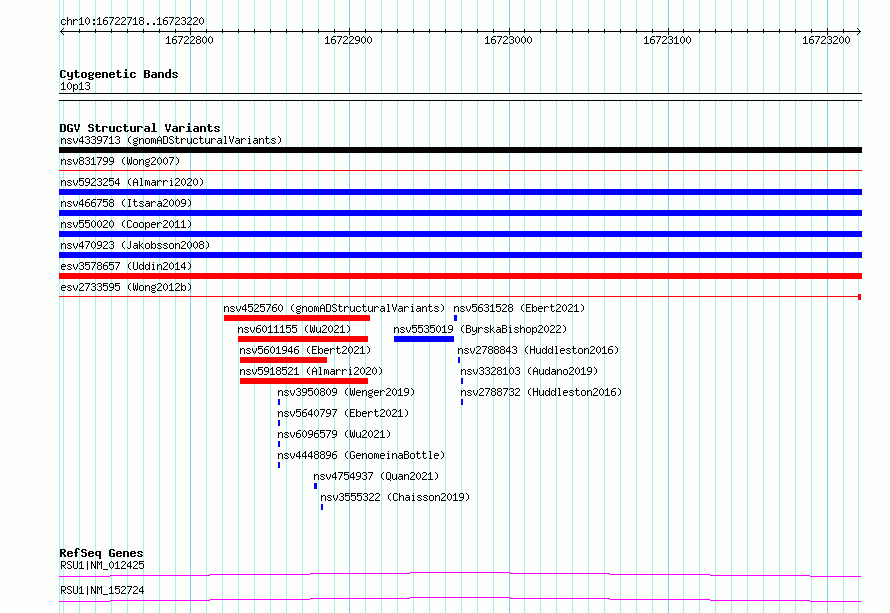Open esv2733595 (Wong2012b) label
This screenshot has height=613, width=890.
pos(126,287)
